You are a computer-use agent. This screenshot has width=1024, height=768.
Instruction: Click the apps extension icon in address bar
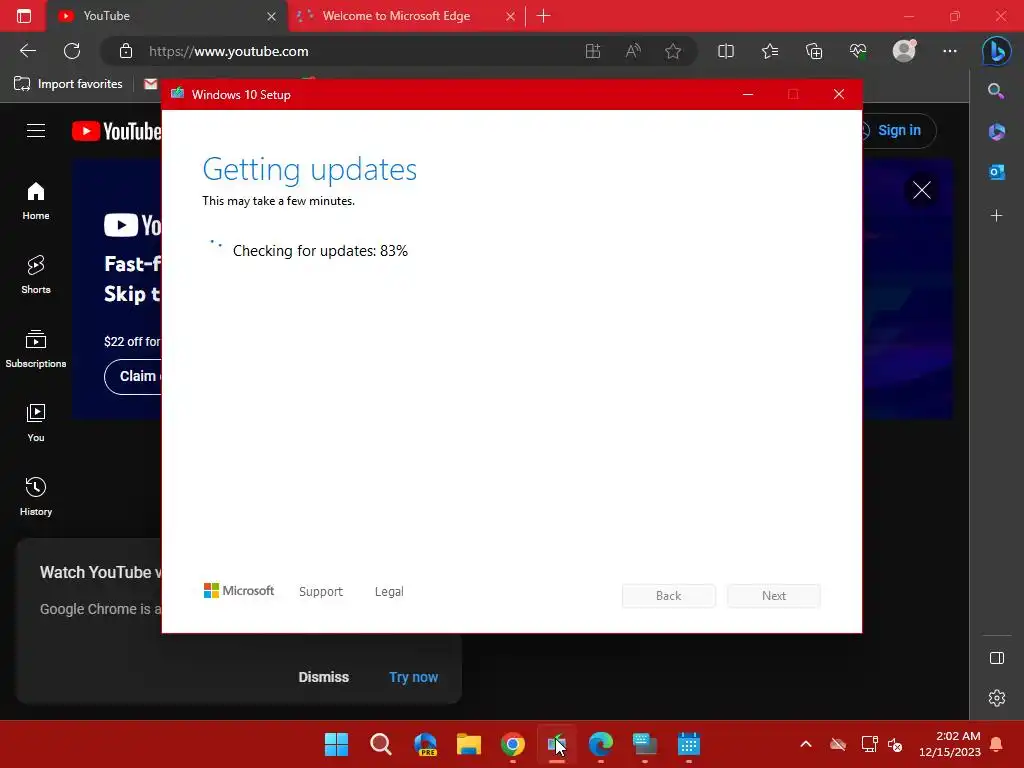point(592,51)
